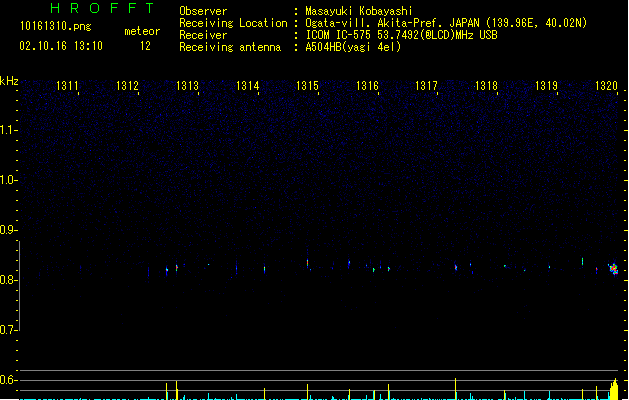Click the 1316 time marker
This screenshot has width=629, height=400.
coord(367,85)
